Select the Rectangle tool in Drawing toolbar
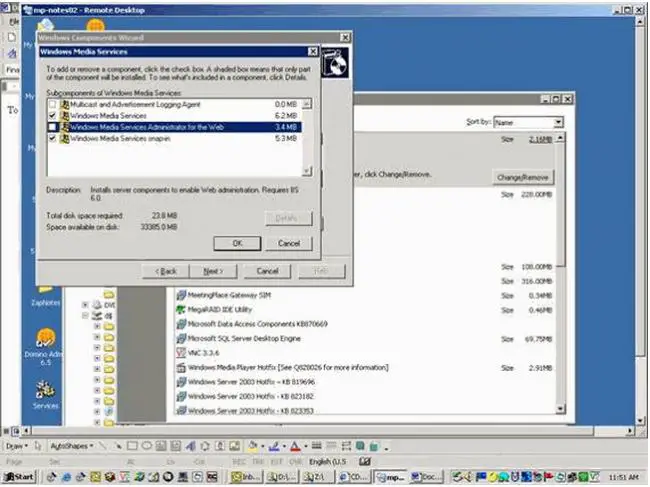 coord(132,446)
